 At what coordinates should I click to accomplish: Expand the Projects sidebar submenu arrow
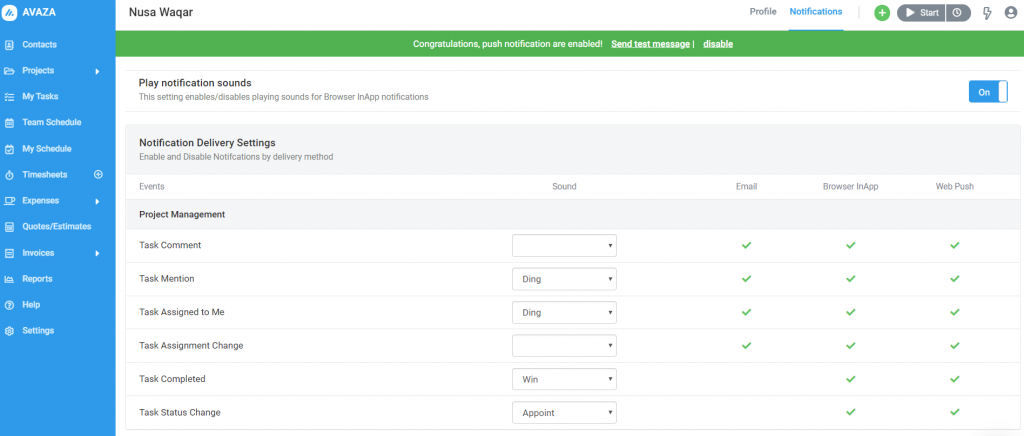[x=97, y=71]
